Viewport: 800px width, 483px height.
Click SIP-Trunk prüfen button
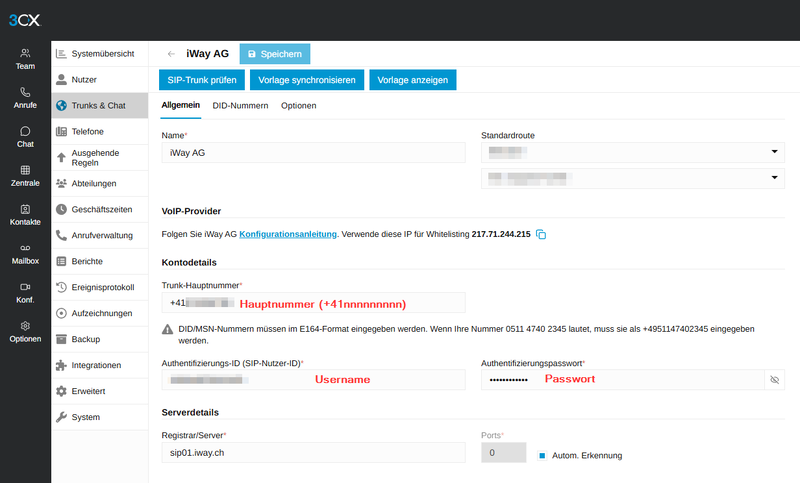[202, 80]
